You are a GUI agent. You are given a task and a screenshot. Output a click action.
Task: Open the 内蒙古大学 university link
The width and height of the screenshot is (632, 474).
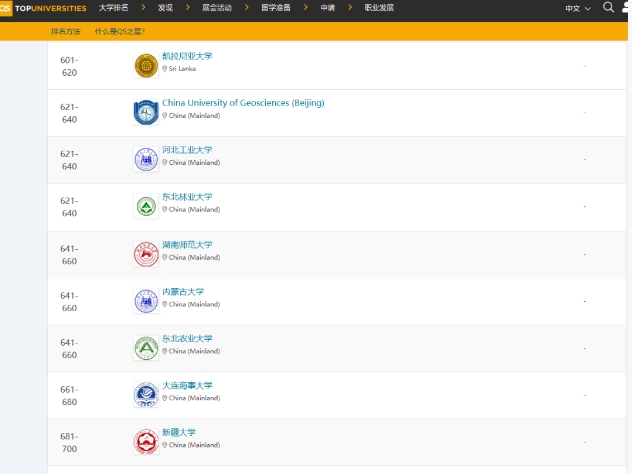coord(183,292)
